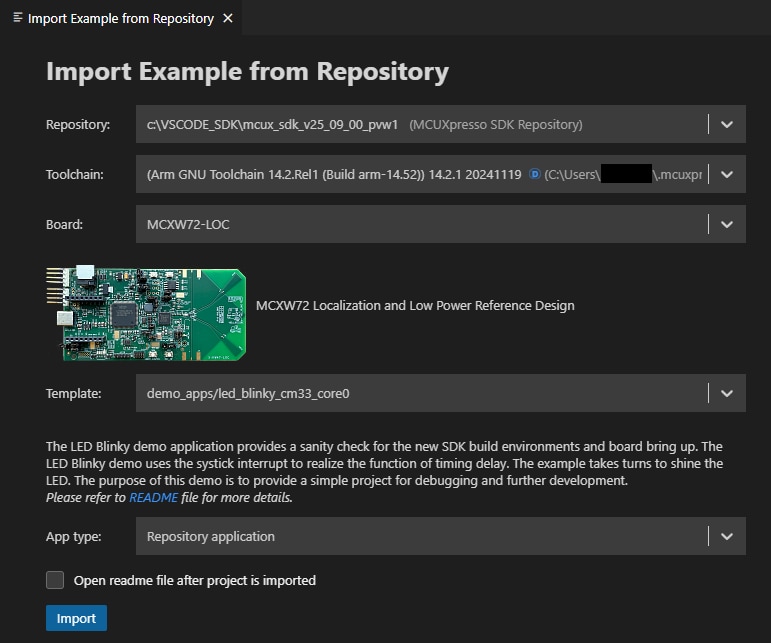Expand the Repository dropdown chevron
This screenshot has width=771, height=643.
[x=727, y=124]
